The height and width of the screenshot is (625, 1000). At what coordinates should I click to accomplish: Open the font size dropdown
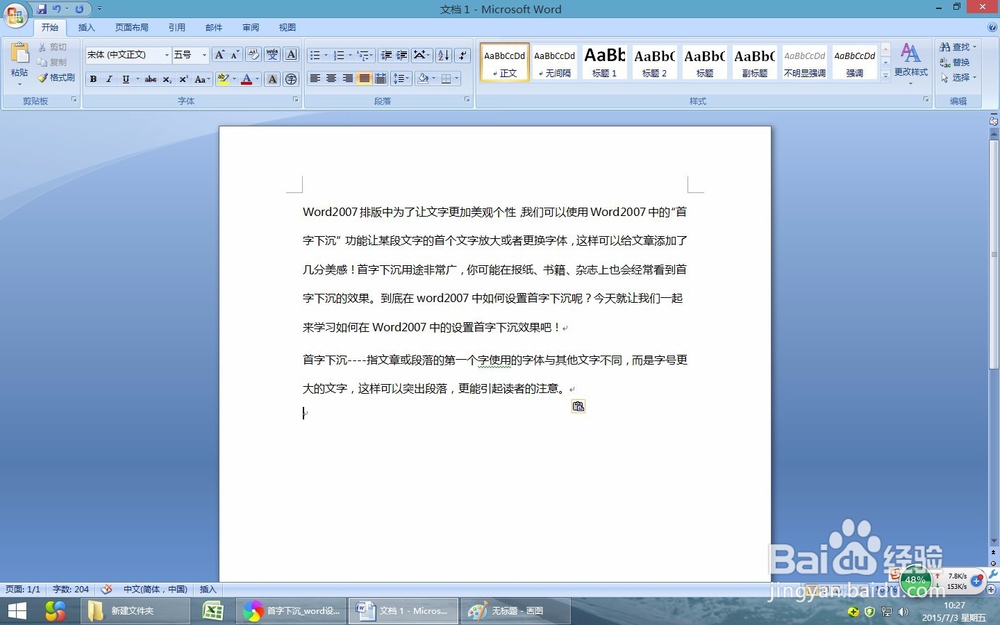(x=204, y=55)
